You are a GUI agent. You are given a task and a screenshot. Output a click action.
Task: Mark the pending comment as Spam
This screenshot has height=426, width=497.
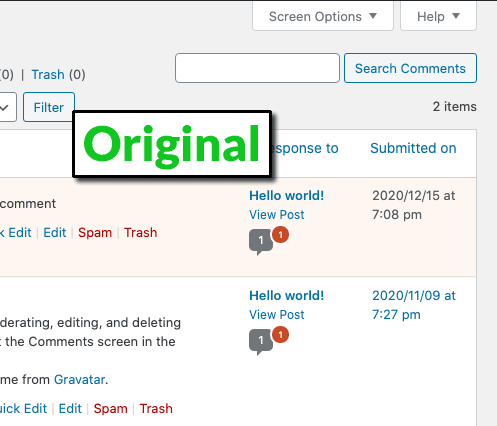[95, 232]
